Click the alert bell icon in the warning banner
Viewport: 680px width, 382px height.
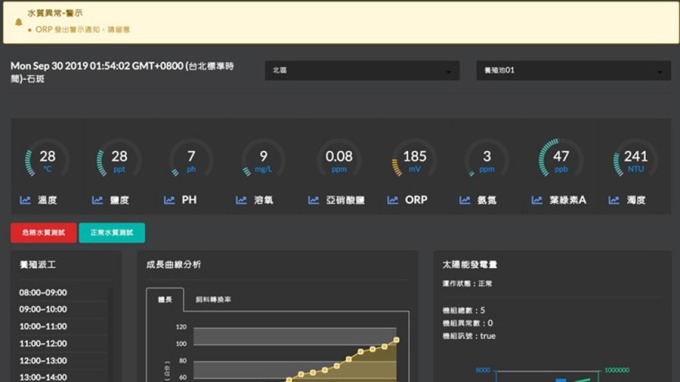(19, 22)
